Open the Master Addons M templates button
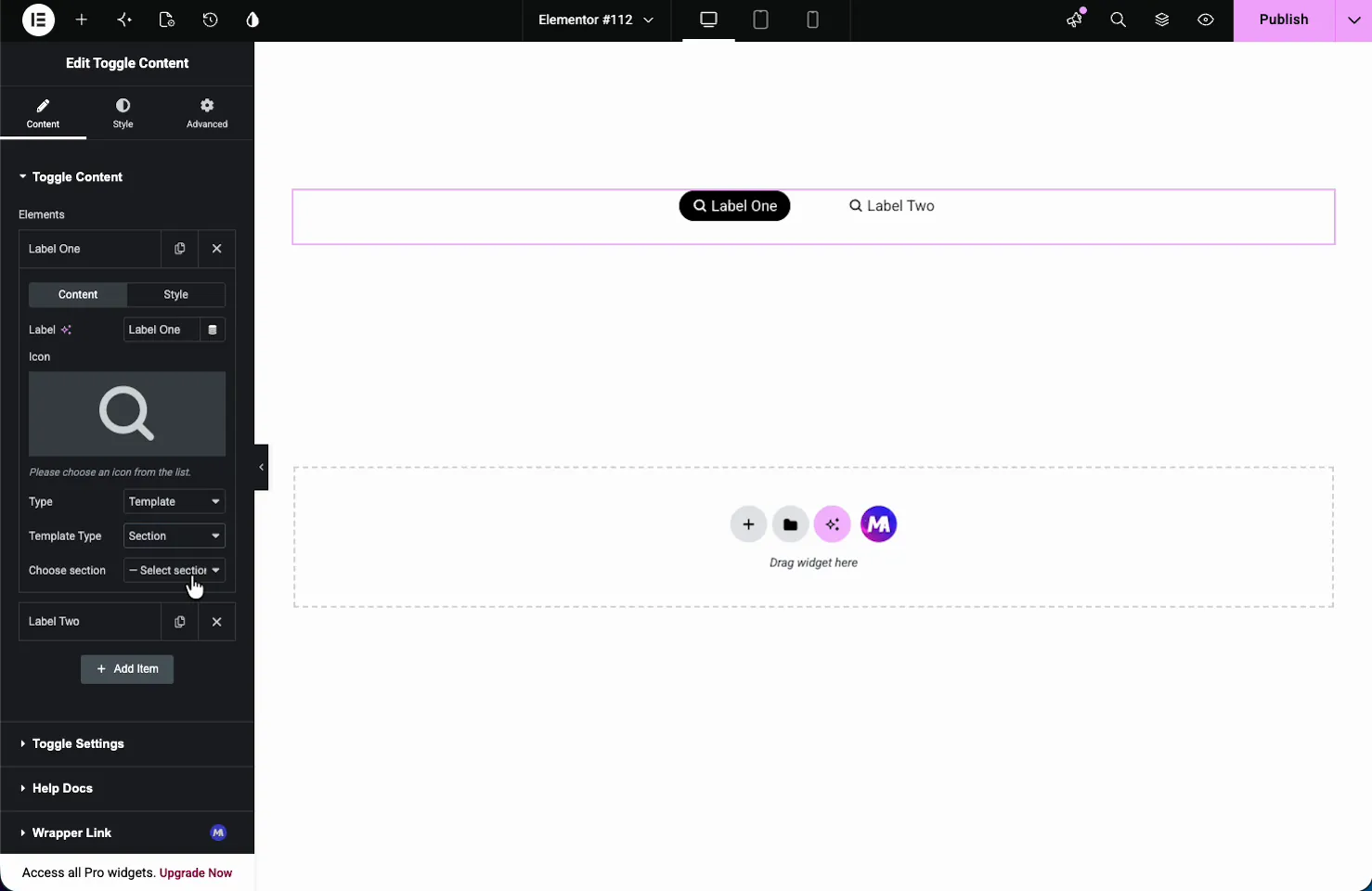 click(878, 524)
